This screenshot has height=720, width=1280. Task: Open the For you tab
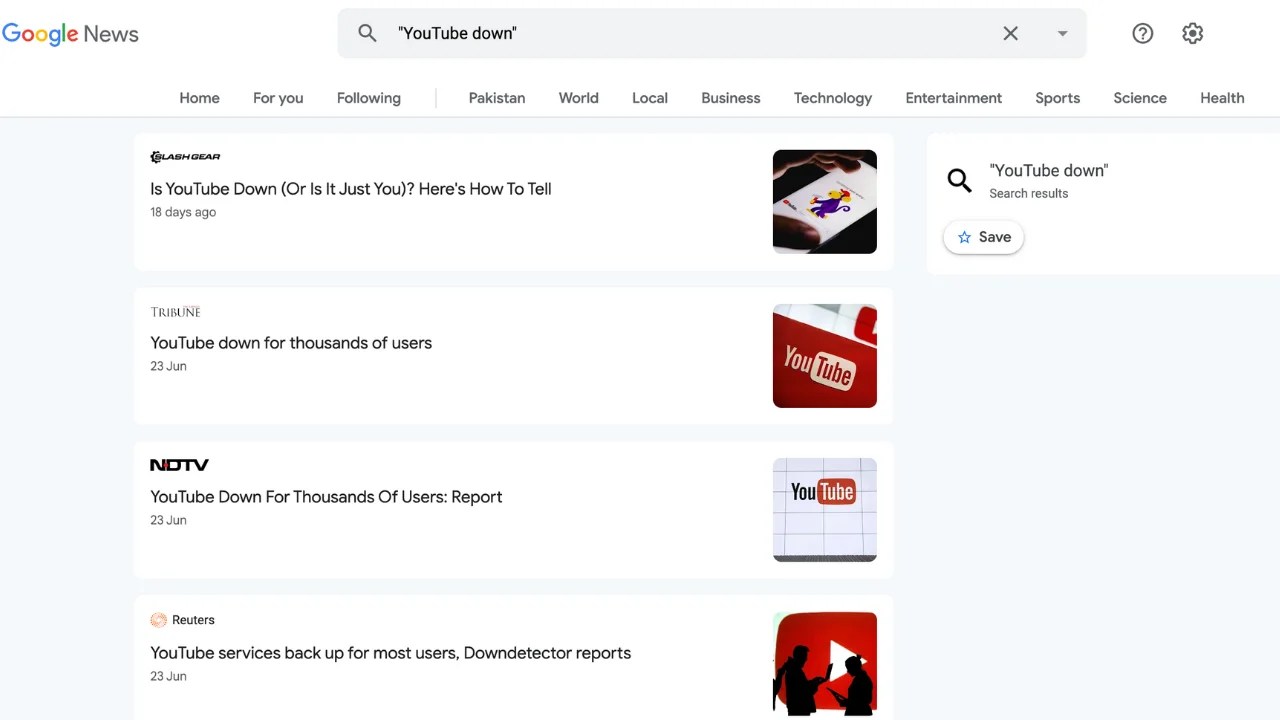tap(277, 98)
